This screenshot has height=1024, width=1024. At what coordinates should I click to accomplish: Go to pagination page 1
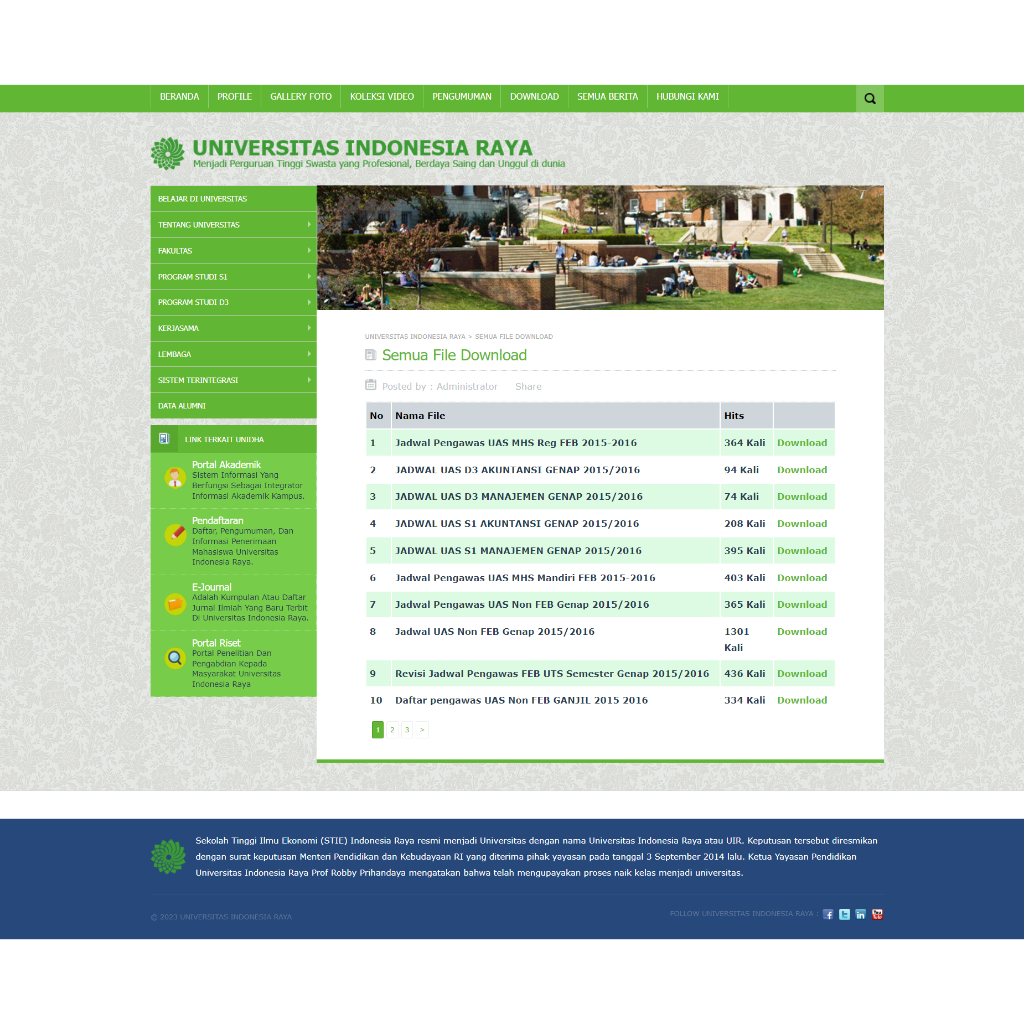(x=377, y=729)
